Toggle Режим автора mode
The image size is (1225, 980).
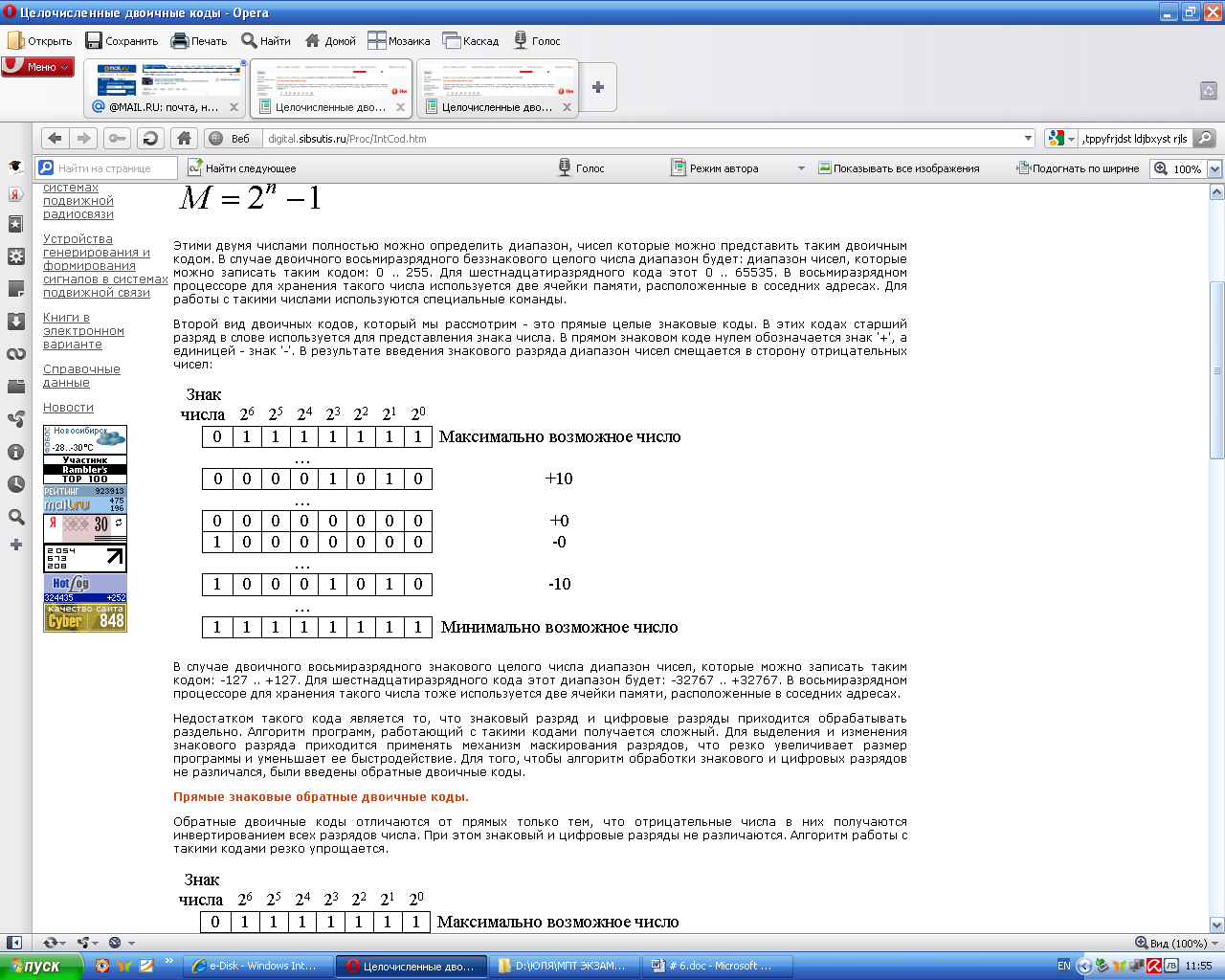pyautogui.click(x=715, y=167)
